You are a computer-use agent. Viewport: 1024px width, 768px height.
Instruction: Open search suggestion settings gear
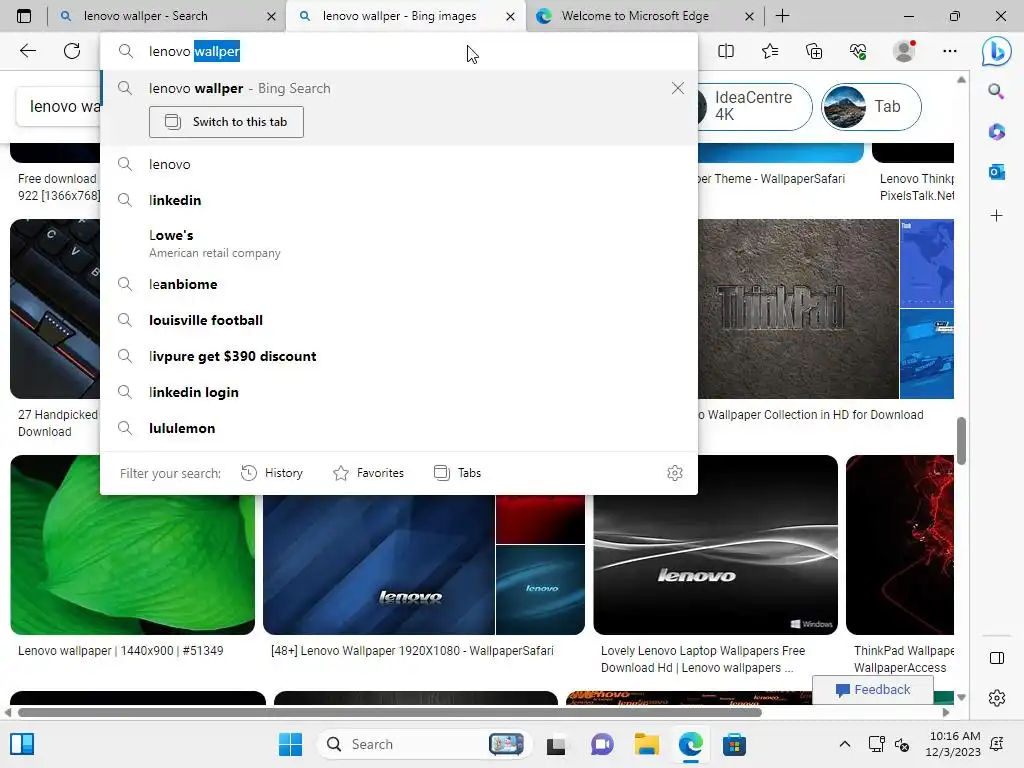[675, 473]
